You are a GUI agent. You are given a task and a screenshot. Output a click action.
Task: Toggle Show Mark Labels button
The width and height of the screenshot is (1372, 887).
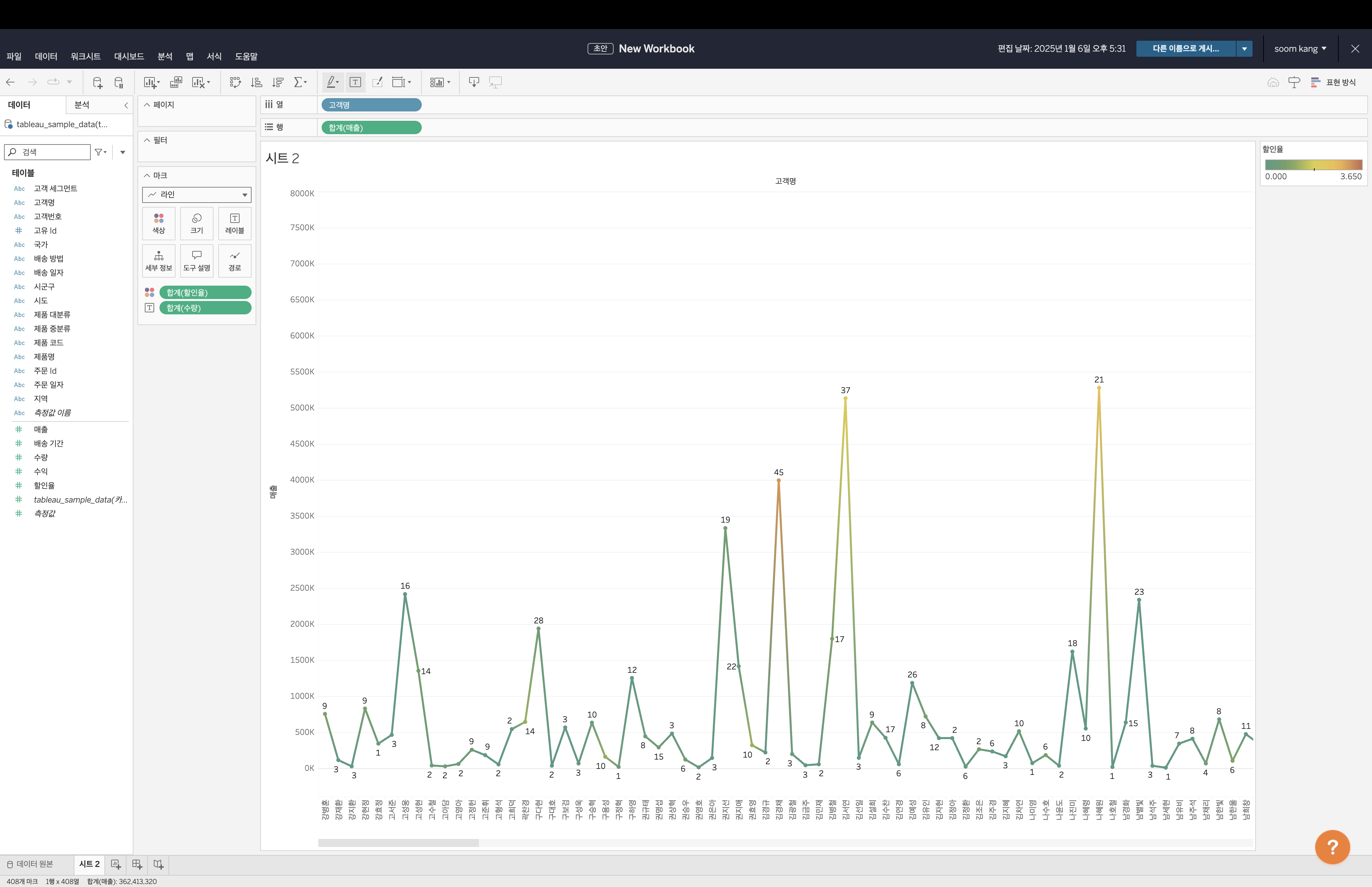click(355, 82)
